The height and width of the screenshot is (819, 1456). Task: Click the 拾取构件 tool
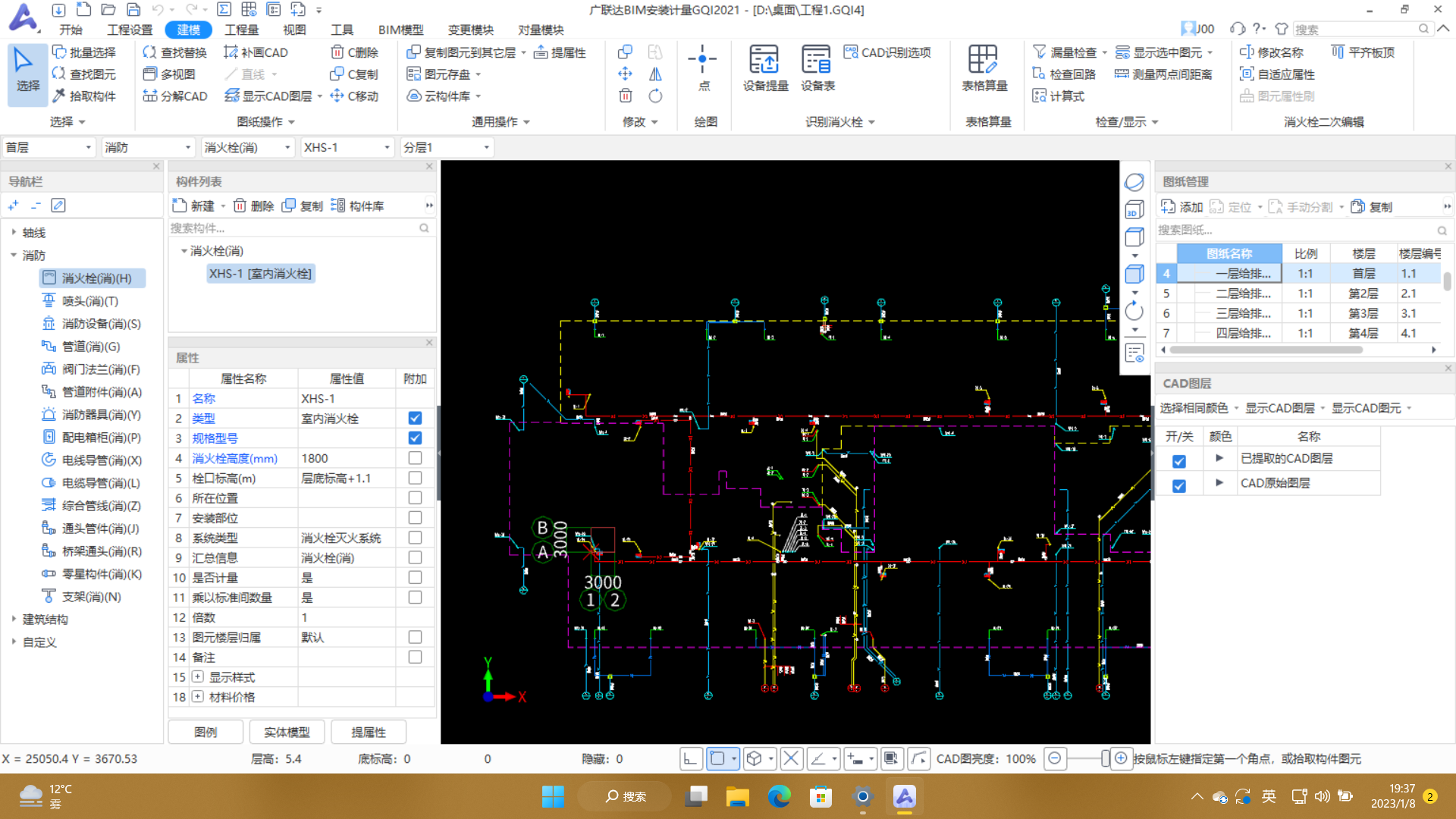pos(84,96)
